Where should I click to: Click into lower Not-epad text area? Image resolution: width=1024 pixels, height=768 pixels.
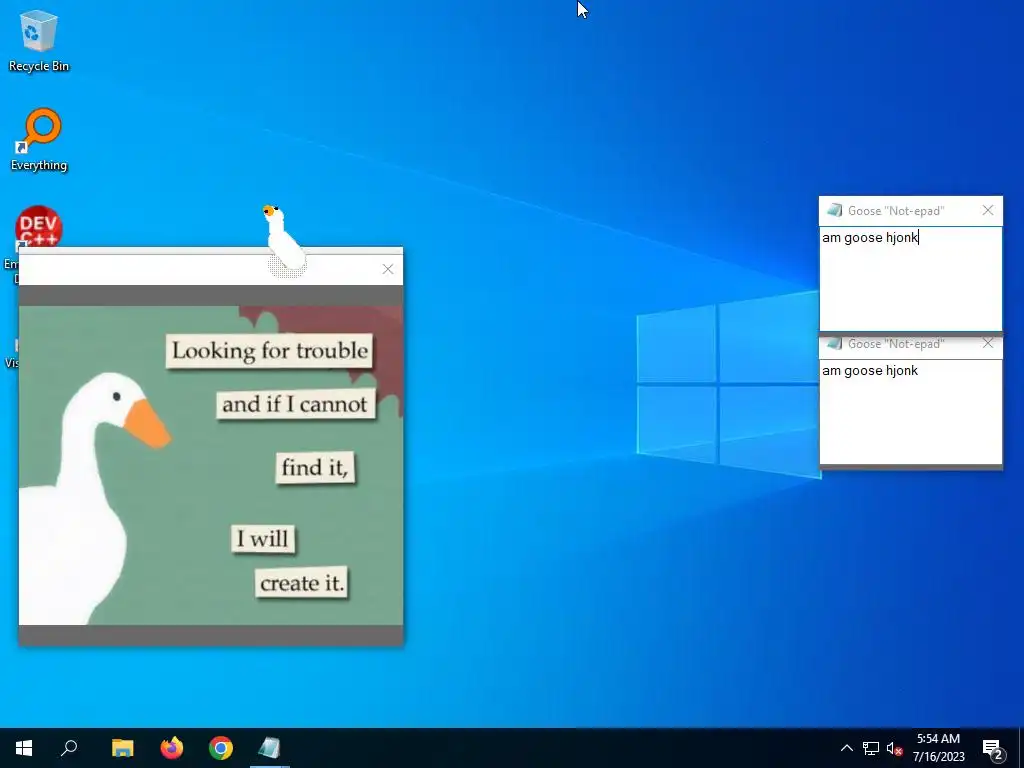910,412
